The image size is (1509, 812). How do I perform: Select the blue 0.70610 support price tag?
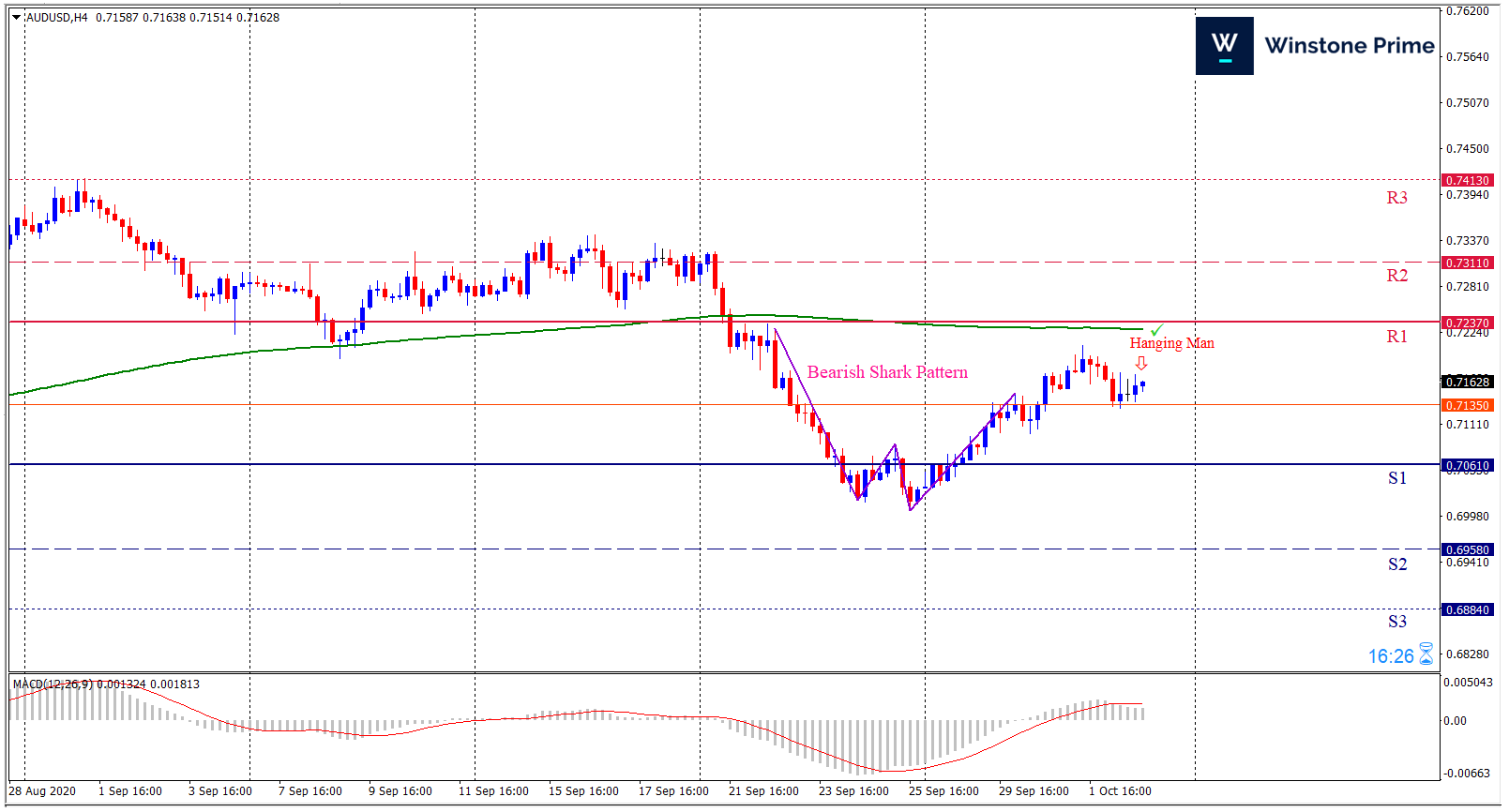(x=1467, y=465)
